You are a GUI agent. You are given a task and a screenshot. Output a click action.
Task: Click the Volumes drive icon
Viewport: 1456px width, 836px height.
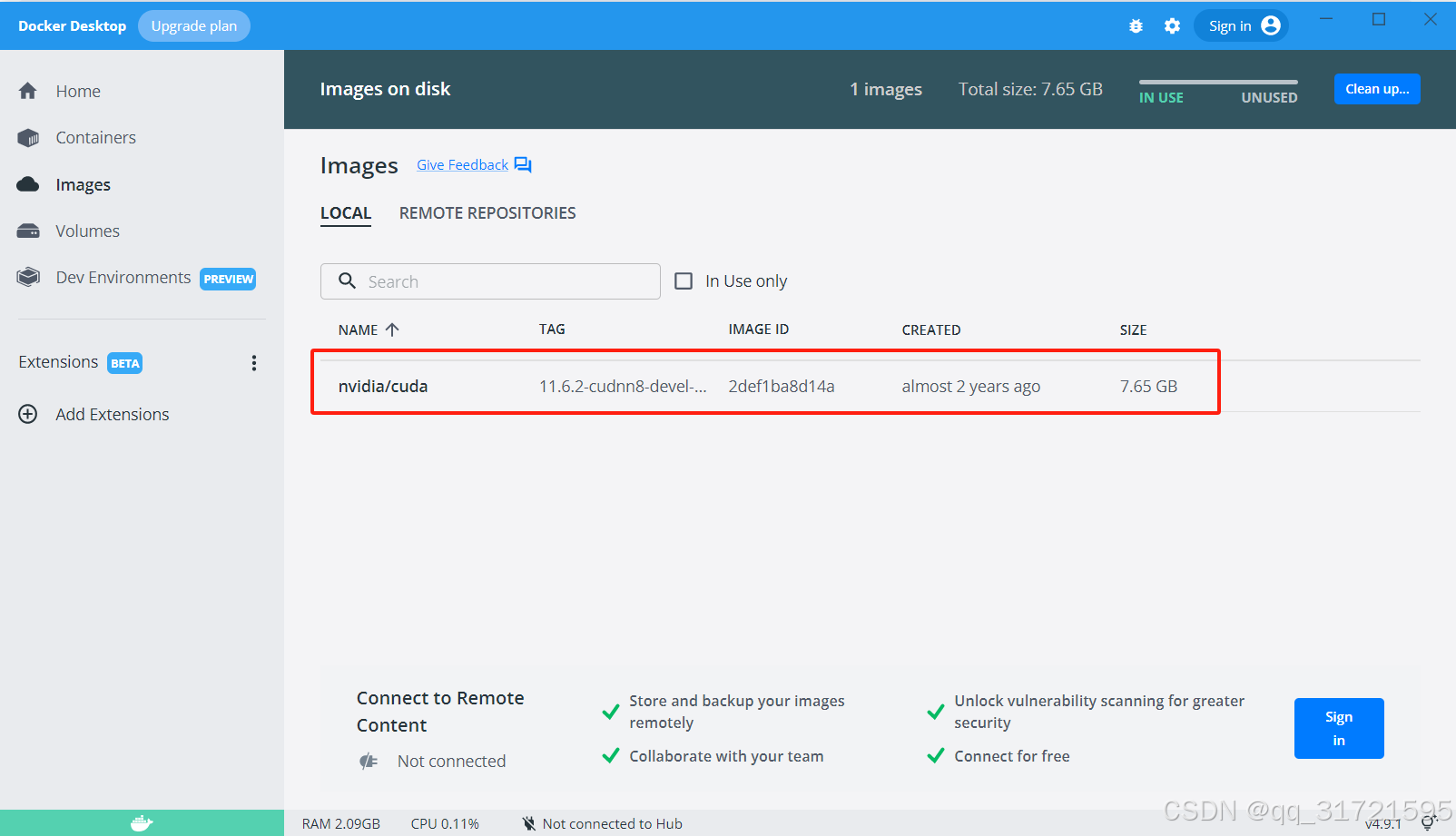[28, 231]
